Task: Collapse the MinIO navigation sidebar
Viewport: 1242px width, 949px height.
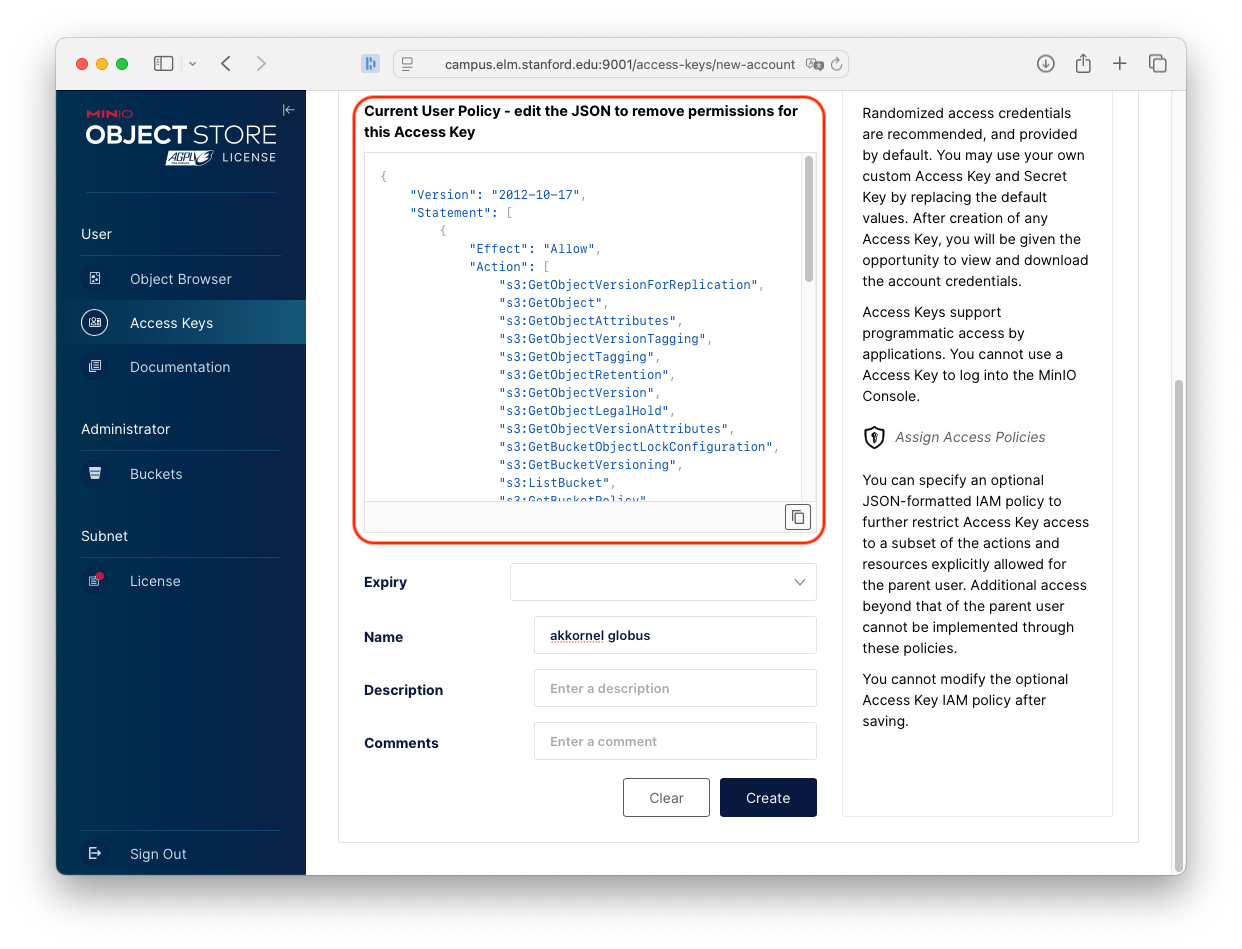Action: click(288, 109)
